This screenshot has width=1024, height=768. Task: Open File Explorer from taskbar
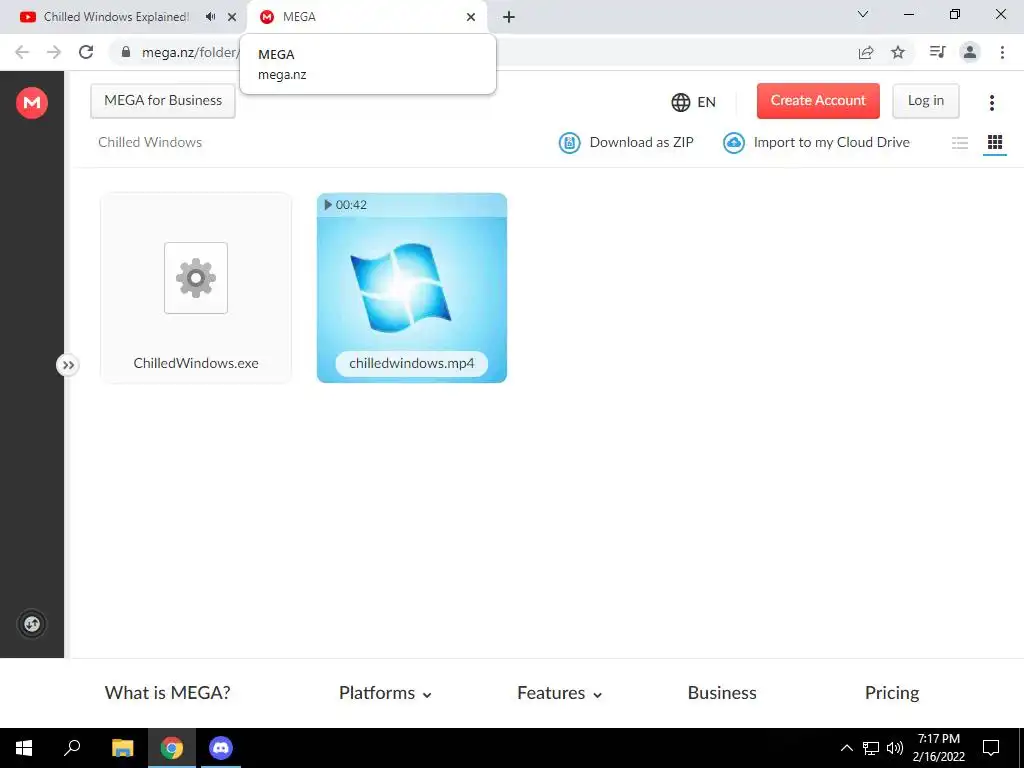[x=122, y=748]
